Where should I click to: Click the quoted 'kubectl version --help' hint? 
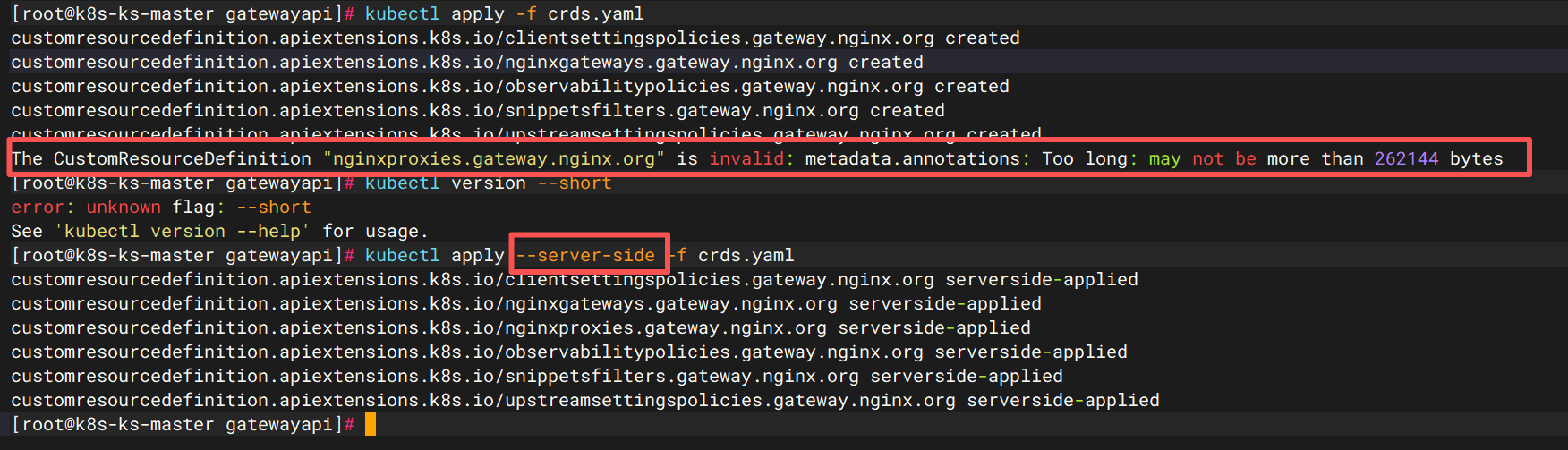point(182,231)
